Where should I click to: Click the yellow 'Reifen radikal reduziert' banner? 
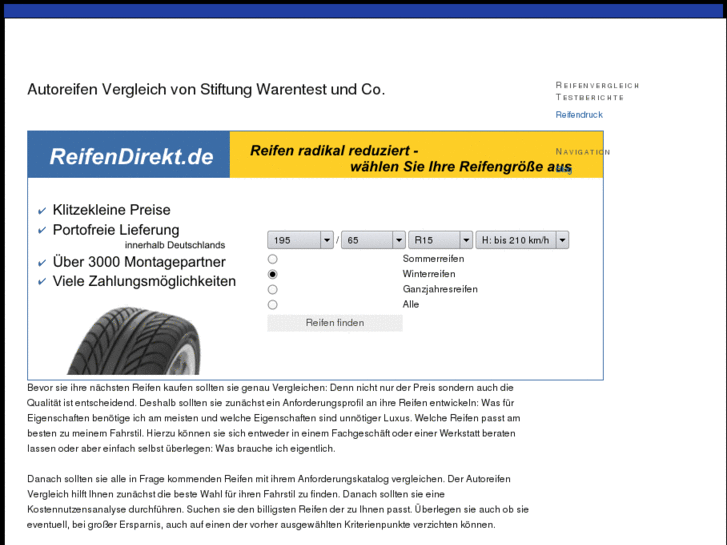[x=416, y=154]
